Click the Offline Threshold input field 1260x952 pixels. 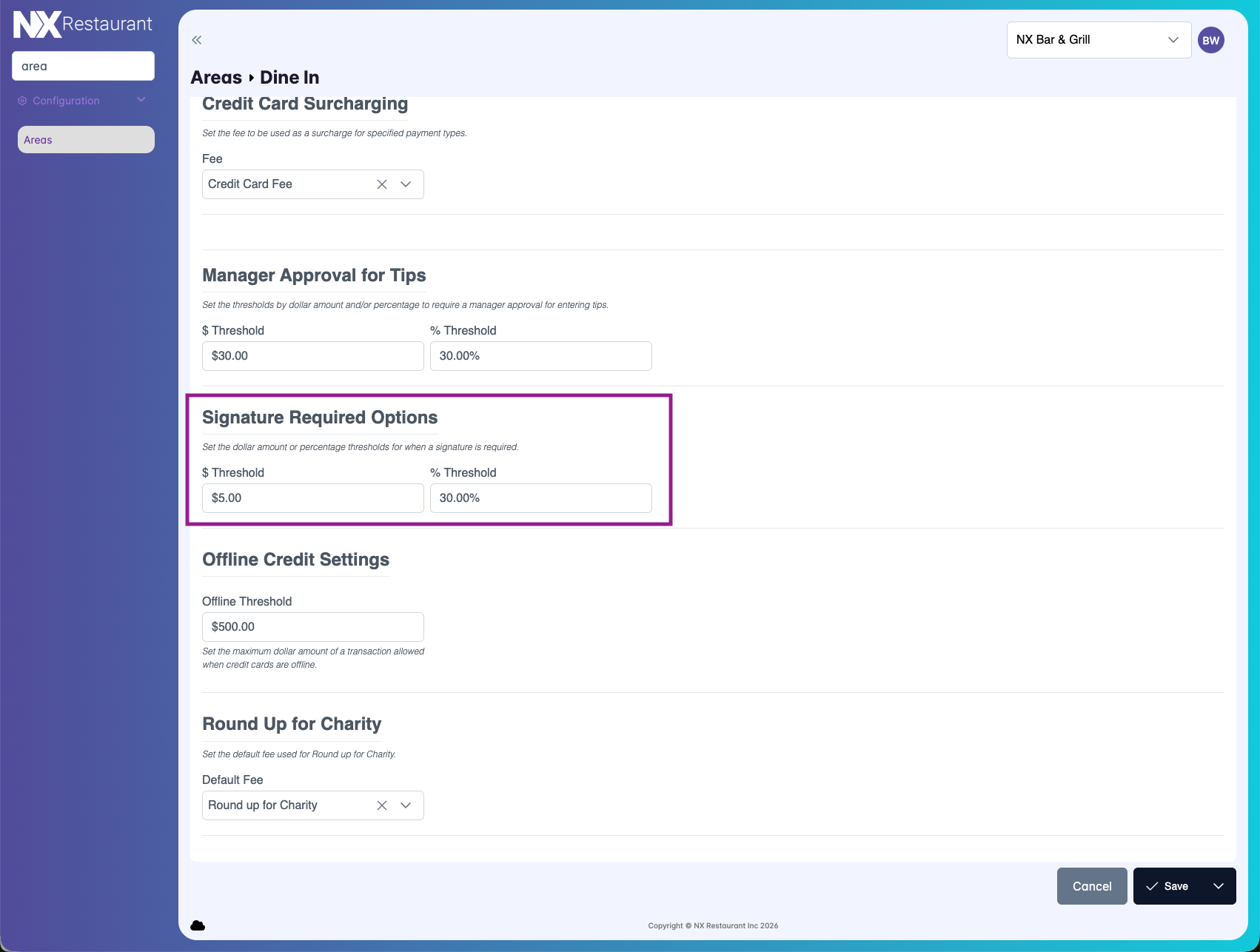(x=312, y=627)
